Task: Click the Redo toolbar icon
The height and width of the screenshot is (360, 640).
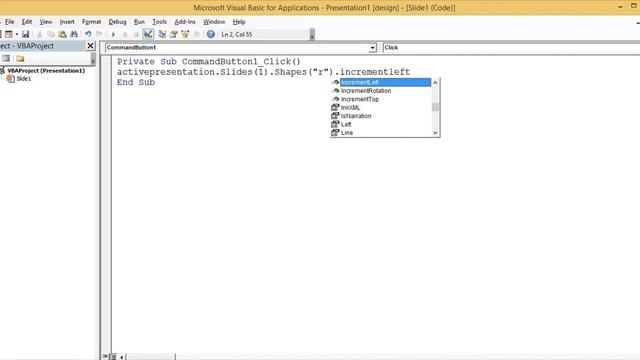Action: coord(99,34)
